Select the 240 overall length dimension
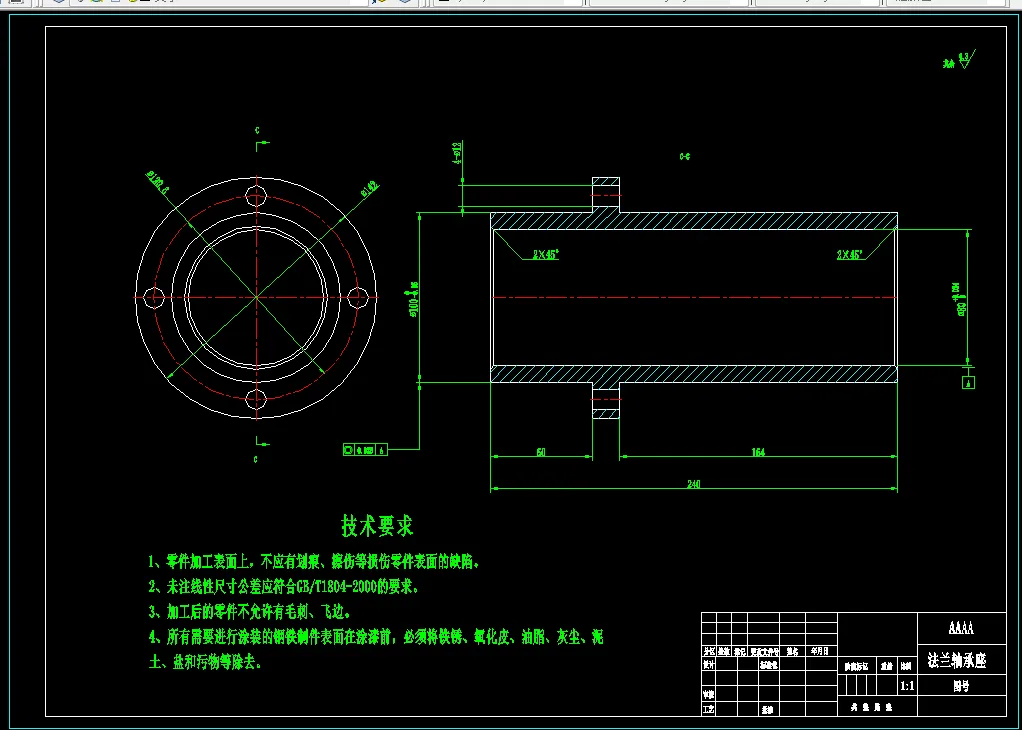This screenshot has height=730, width=1022. 694,484
